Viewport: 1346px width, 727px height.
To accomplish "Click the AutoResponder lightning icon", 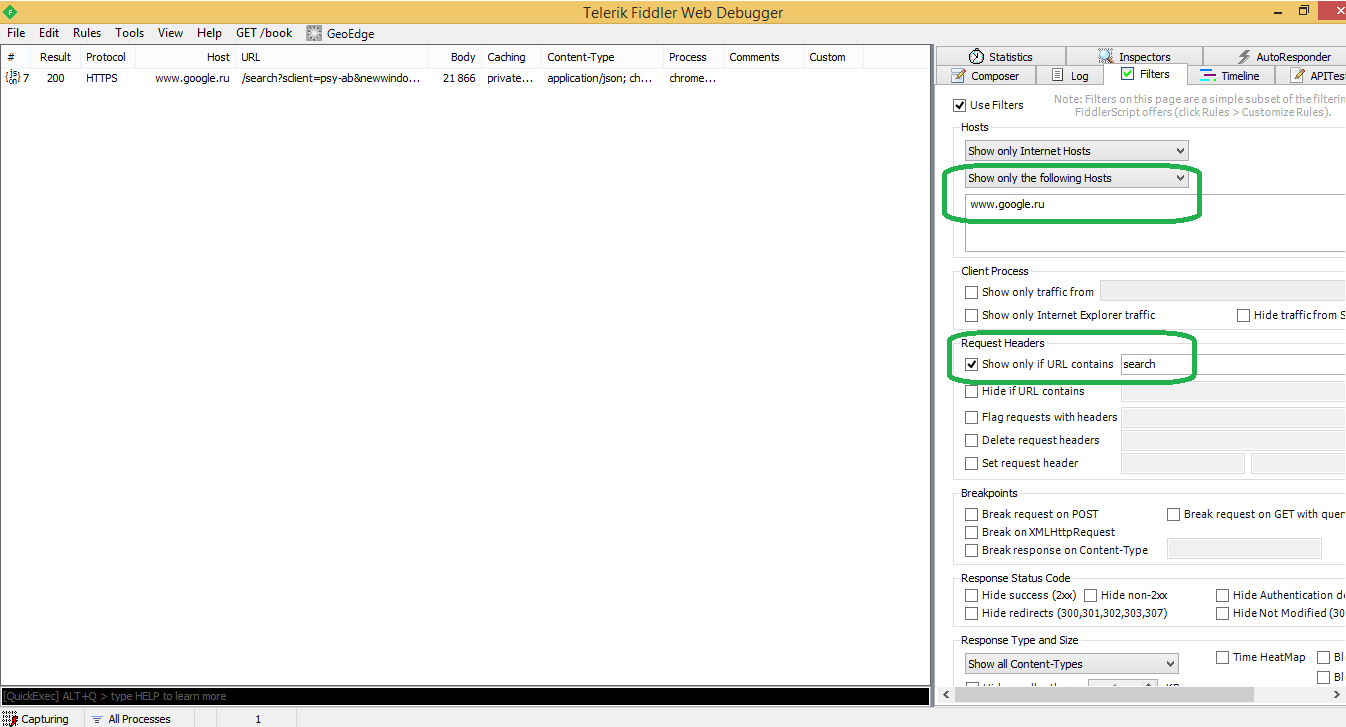I will point(1244,57).
